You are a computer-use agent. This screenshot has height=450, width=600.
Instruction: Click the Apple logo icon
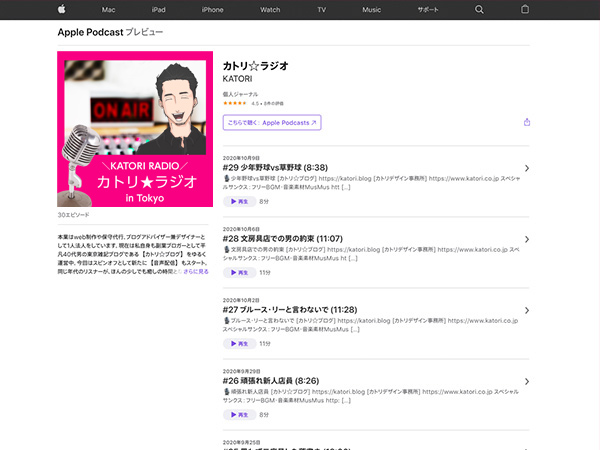click(61, 9)
